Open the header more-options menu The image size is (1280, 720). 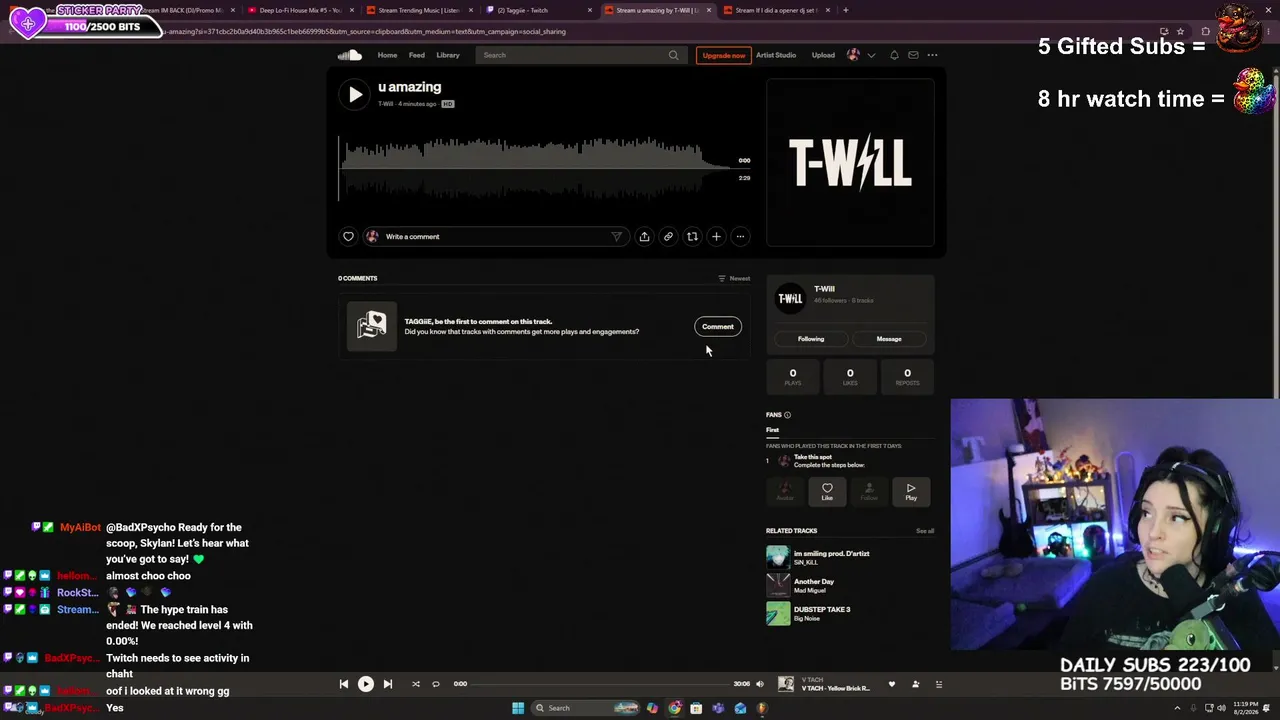tap(932, 55)
